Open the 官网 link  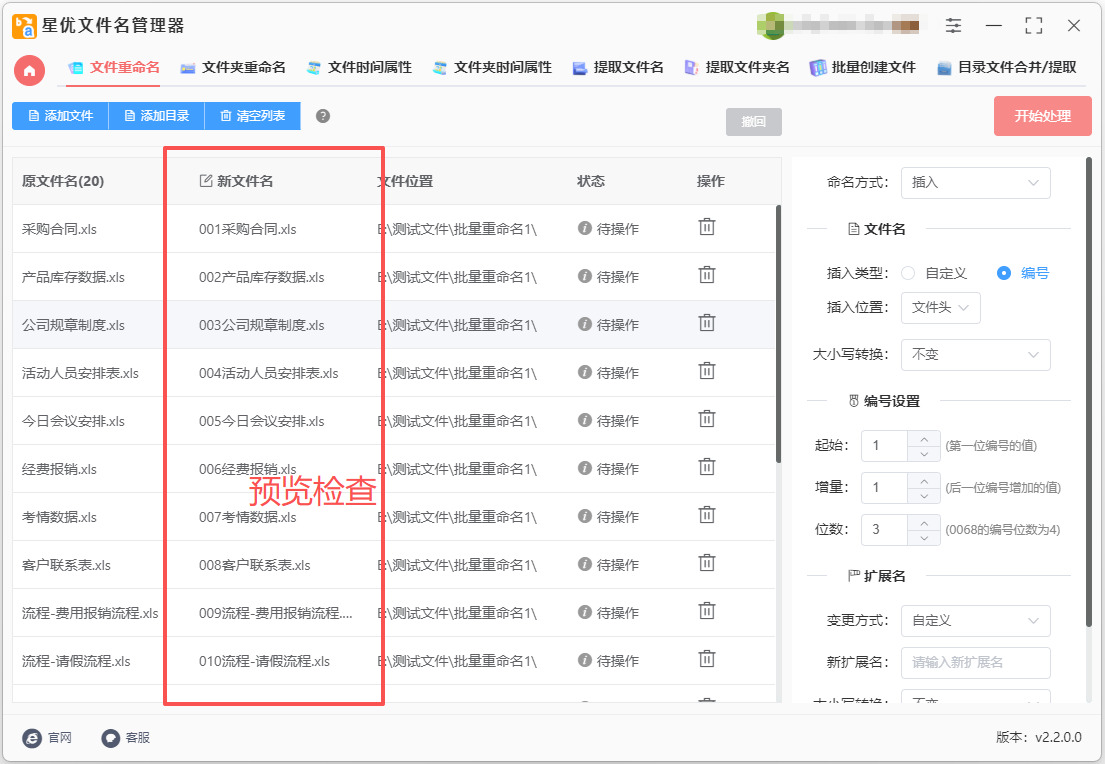47,738
